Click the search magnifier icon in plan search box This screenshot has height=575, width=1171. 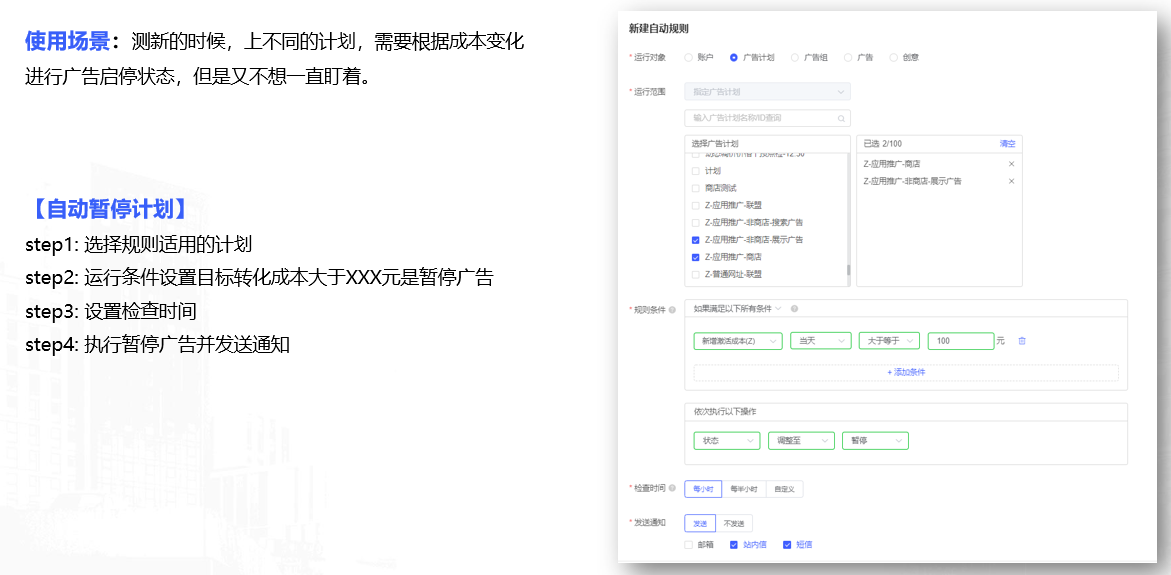coord(841,118)
